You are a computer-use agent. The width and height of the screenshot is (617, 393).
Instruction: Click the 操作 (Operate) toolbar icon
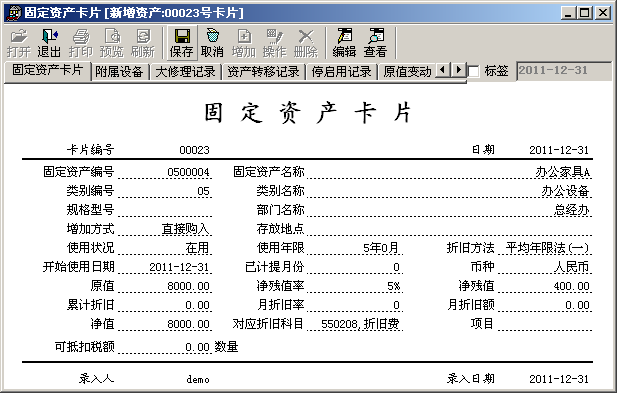[275, 43]
